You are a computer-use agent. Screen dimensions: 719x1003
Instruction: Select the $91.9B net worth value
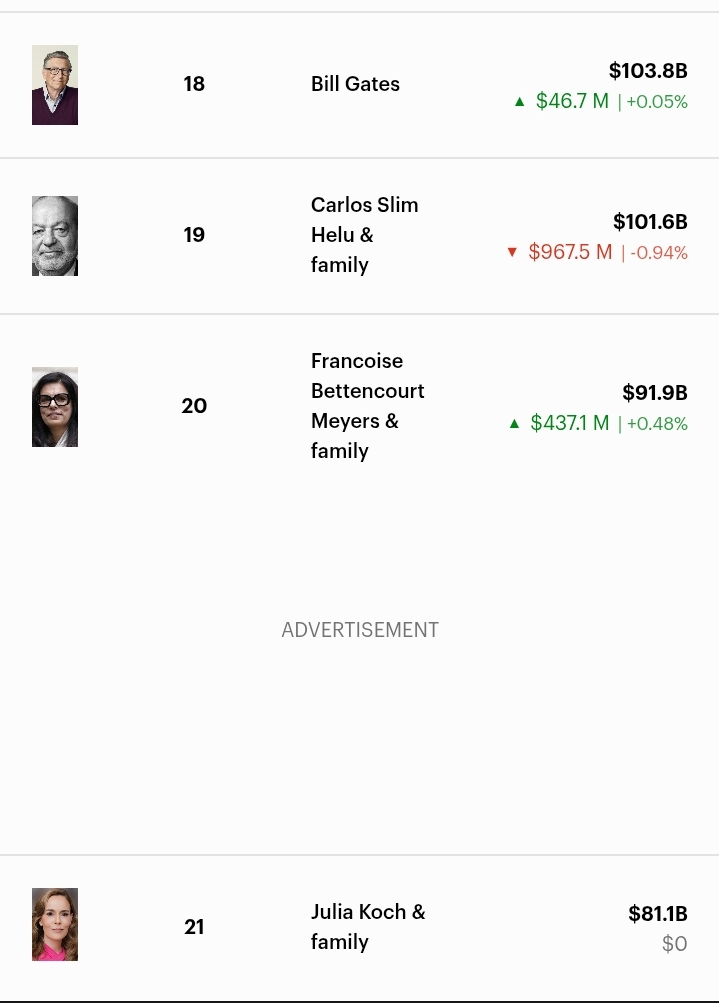point(654,393)
